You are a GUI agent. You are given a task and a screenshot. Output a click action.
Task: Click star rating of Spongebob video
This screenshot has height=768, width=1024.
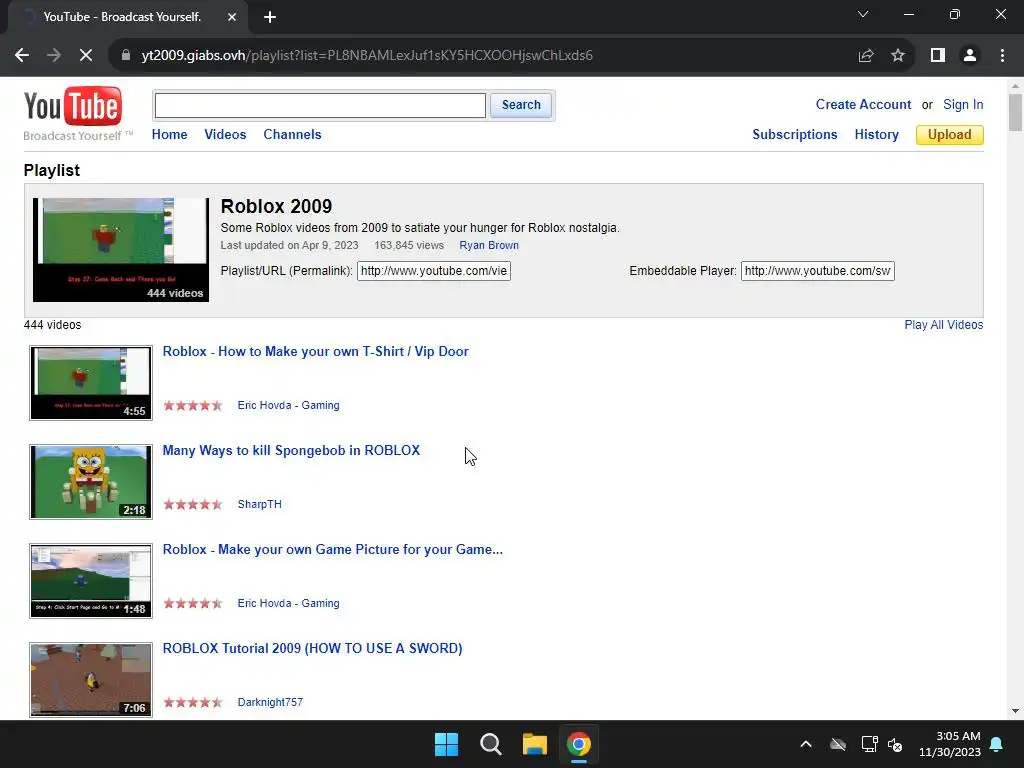(193, 504)
